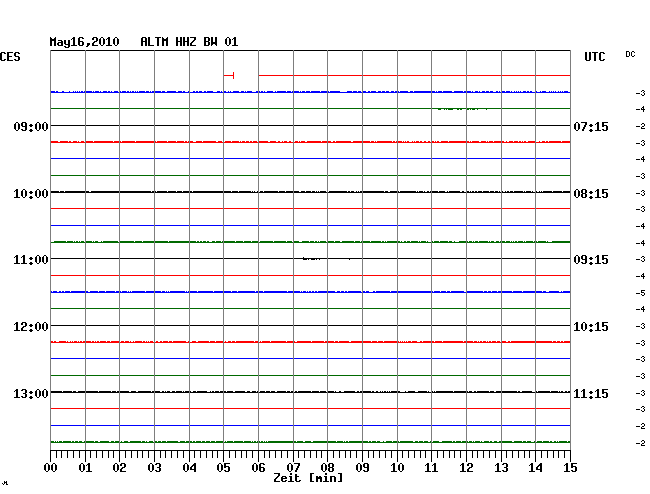The image size is (650, 494).
Task: Click the 11:15 UTC time label
Action: [x=591, y=393]
